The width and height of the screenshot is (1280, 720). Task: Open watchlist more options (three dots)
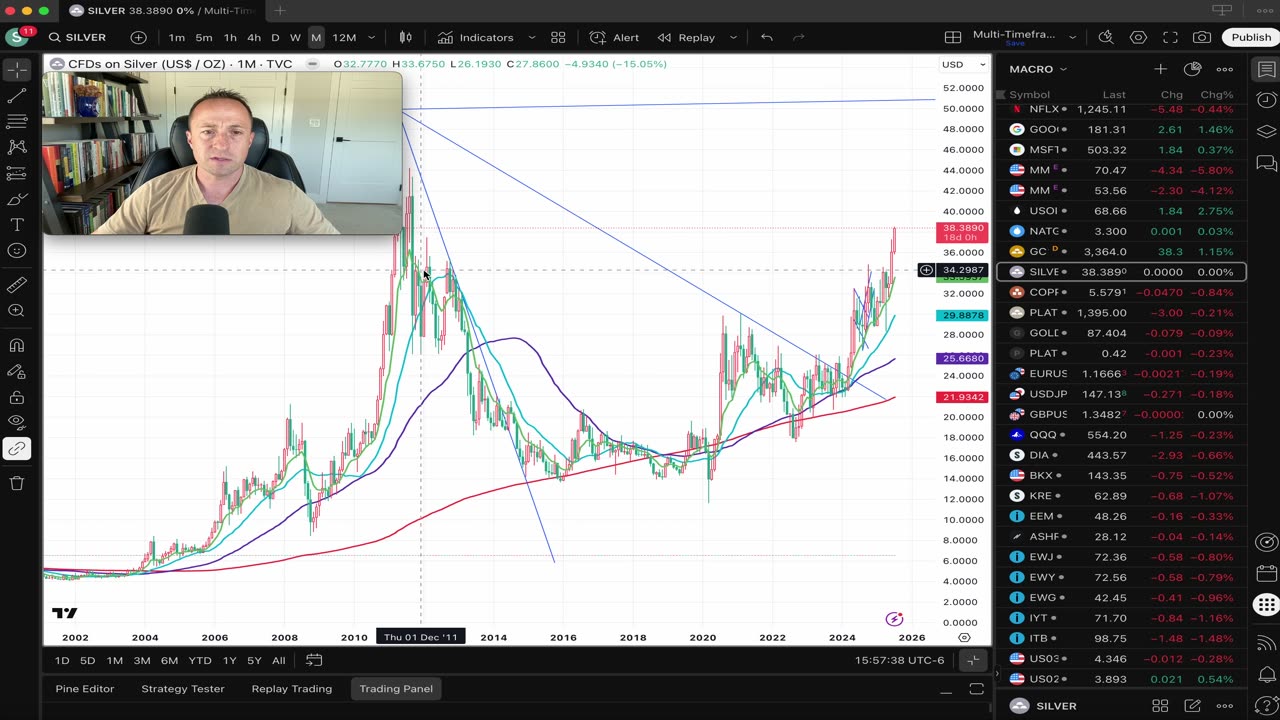point(1224,69)
